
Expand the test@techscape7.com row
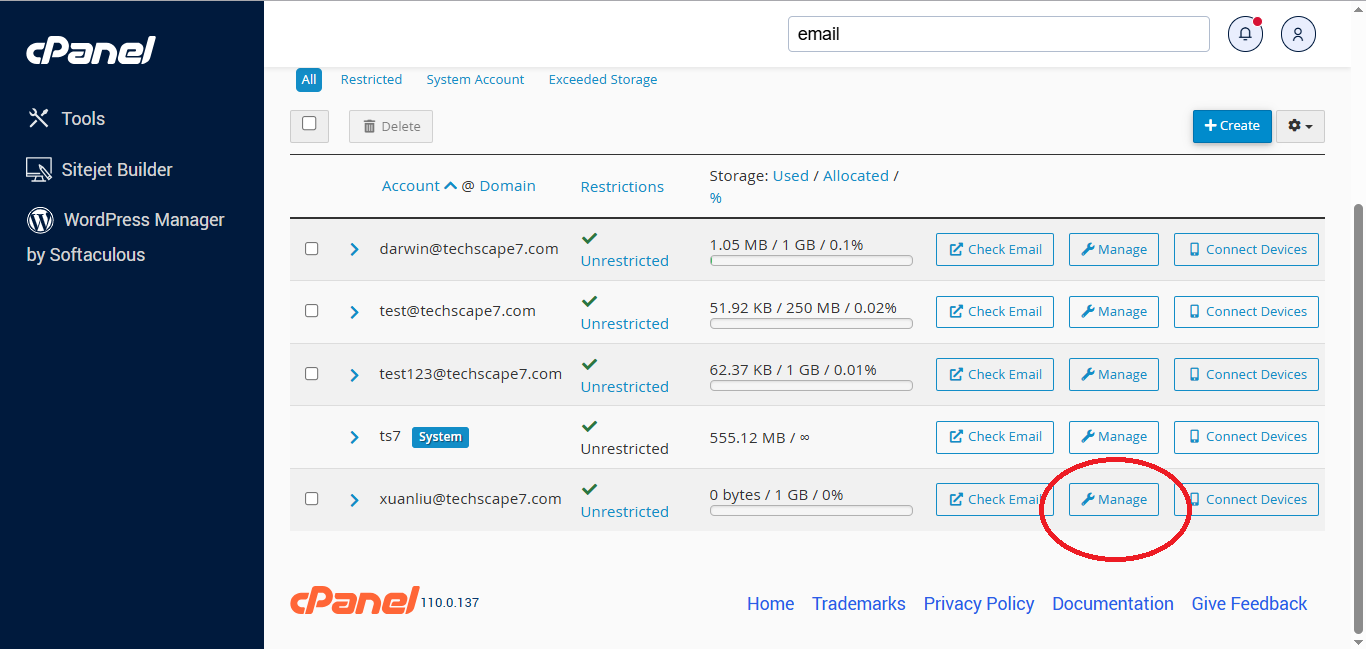coord(354,312)
